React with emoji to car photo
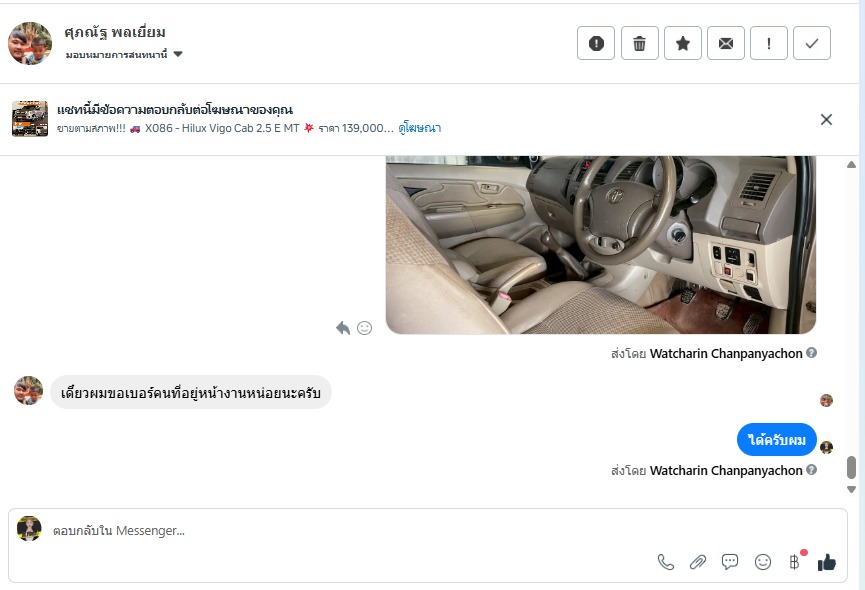865x590 pixels. [x=365, y=328]
